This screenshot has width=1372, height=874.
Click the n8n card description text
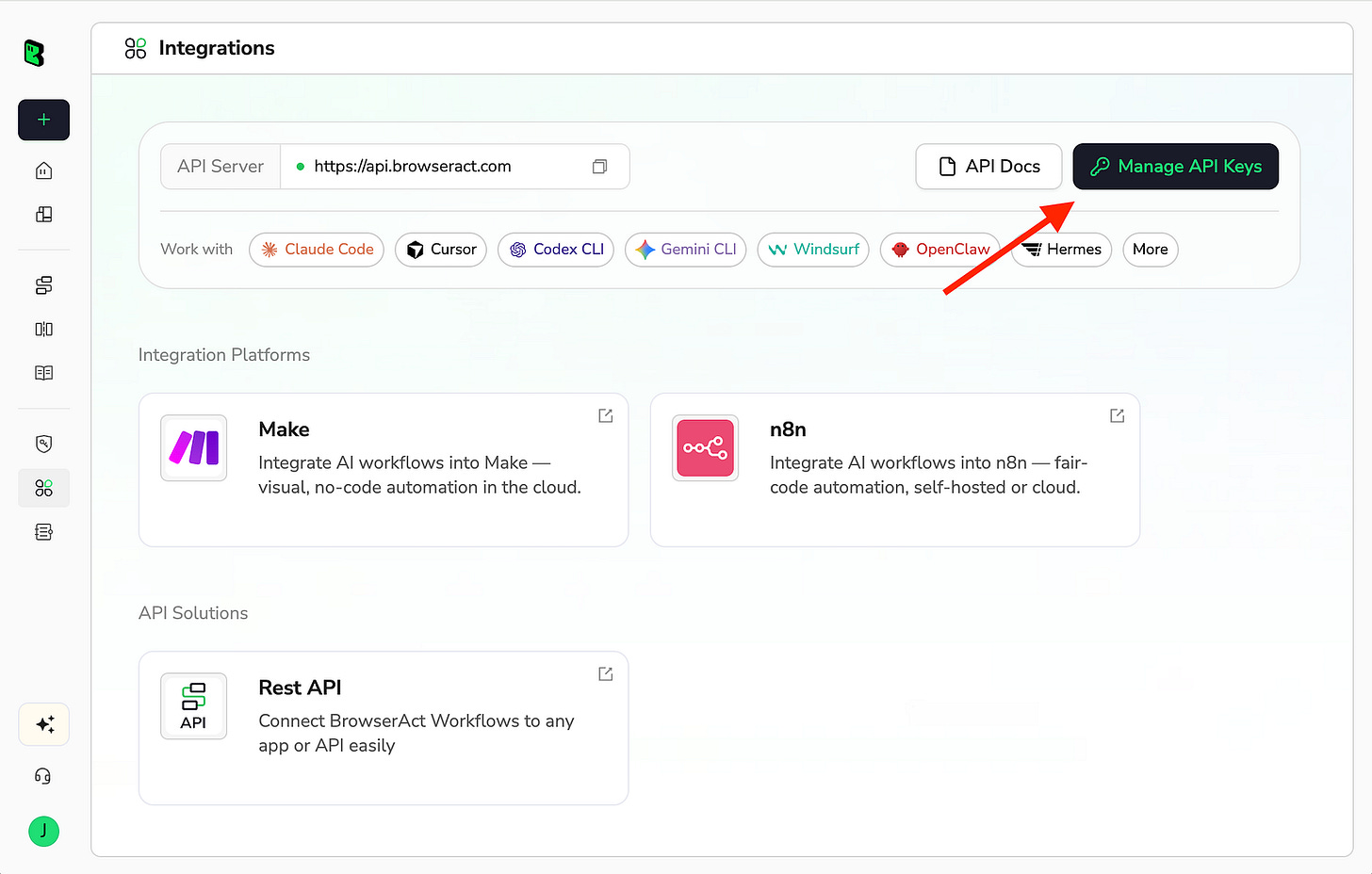click(x=929, y=475)
